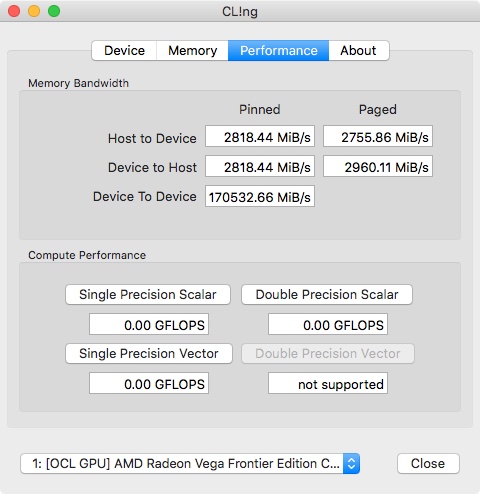Switch to the Device tab
480x494 pixels.
tap(124, 51)
